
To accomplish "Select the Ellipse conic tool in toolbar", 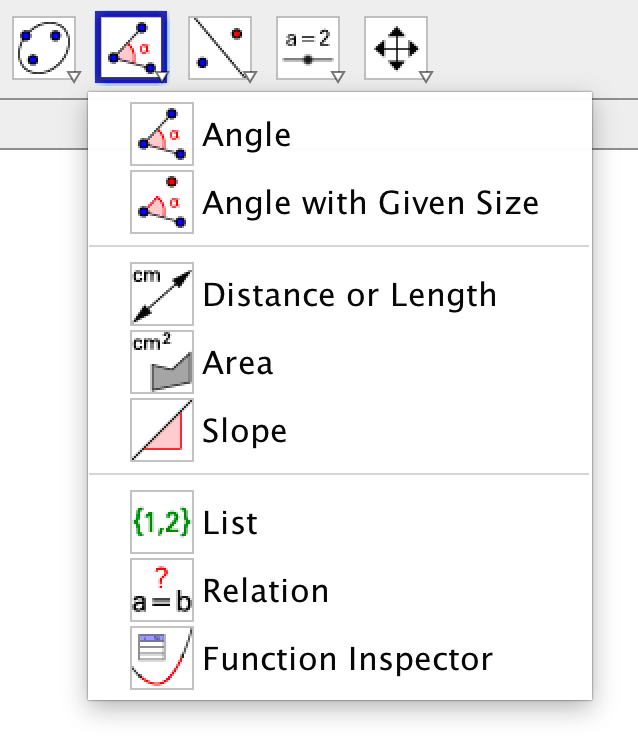I will [44, 48].
